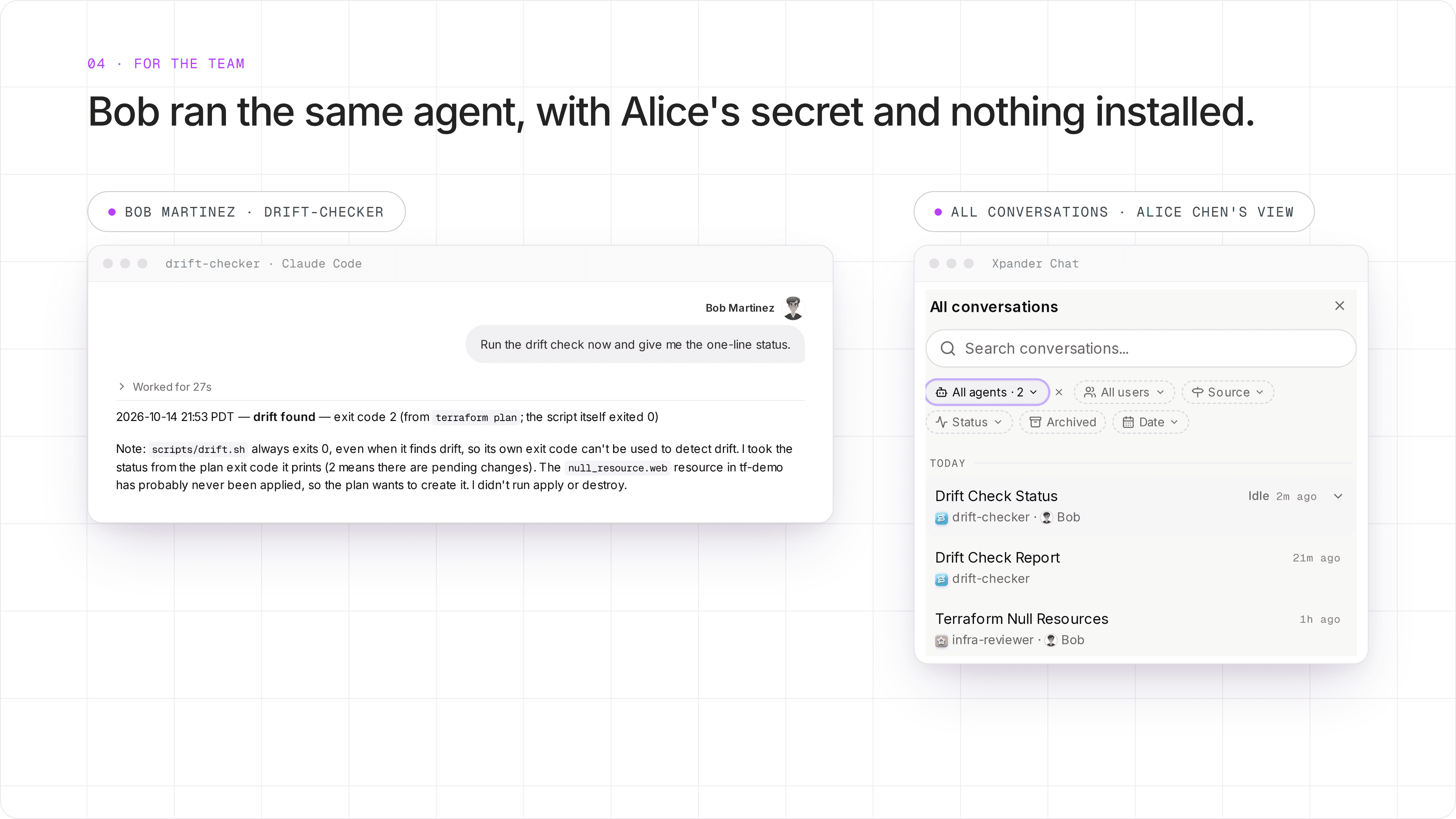Click the Bob Martinez name label
Viewport: 1456px width, 819px height.
pyautogui.click(x=739, y=308)
